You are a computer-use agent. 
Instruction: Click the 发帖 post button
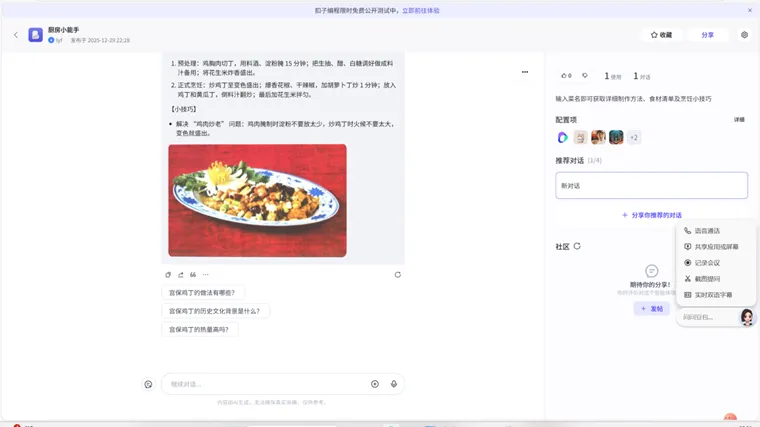[651, 309]
